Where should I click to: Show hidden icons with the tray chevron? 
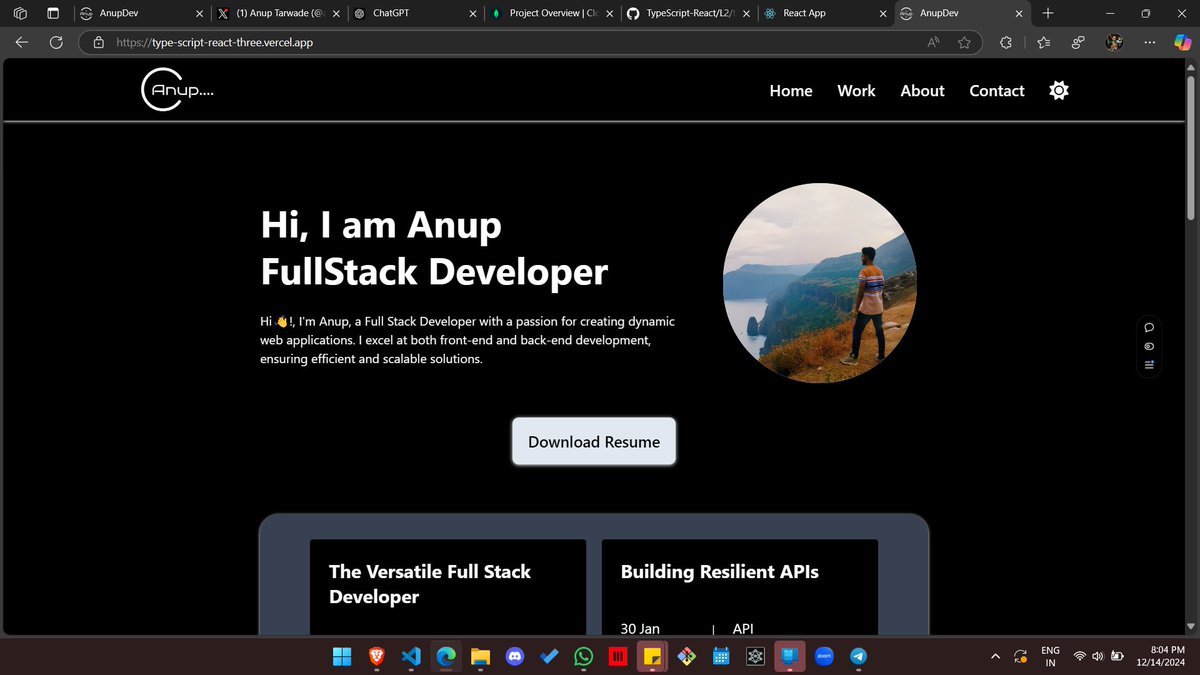[994, 656]
